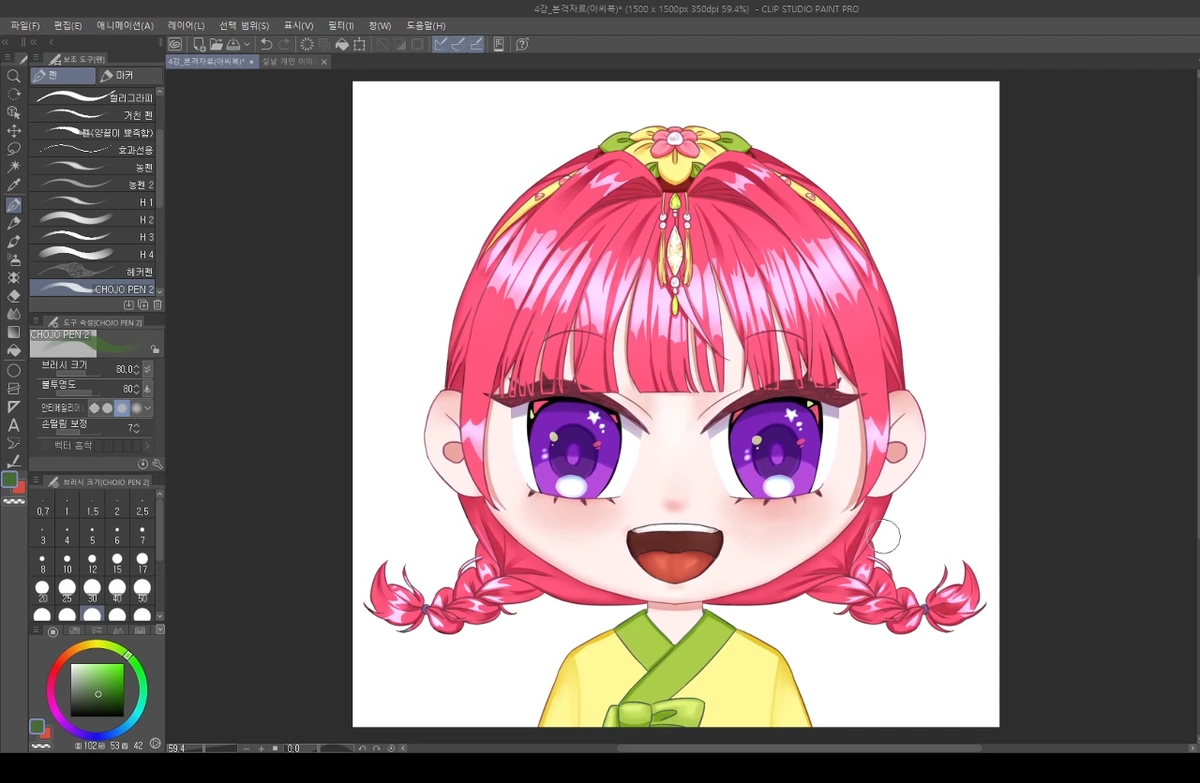The width and height of the screenshot is (1200, 783).
Task: Select the third 안티에일리어싱 strength option
Action: (122, 407)
